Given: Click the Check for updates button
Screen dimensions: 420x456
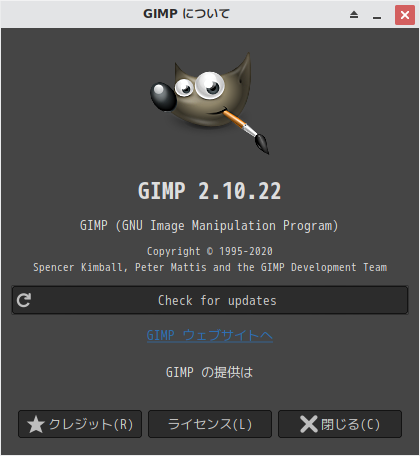Looking at the screenshot, I should click(x=210, y=300).
